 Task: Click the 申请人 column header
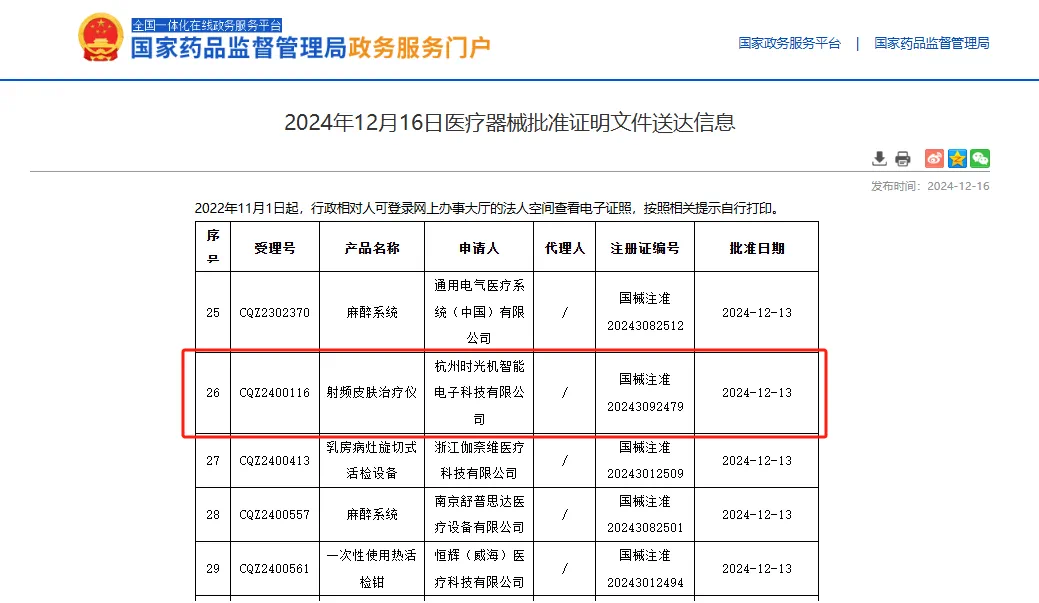coord(478,248)
